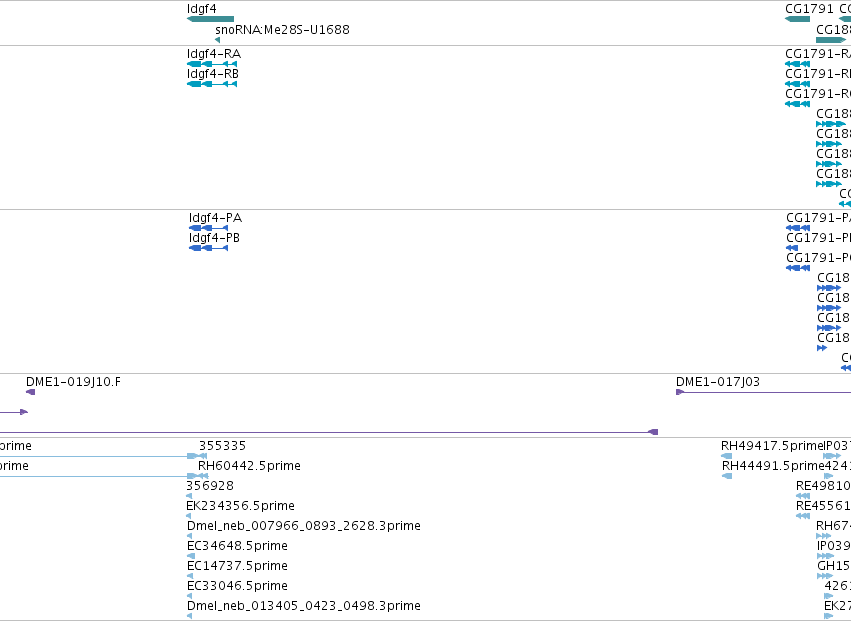Select the purple DME1-017J03 feature line
This screenshot has height=621, width=851.
(763, 392)
